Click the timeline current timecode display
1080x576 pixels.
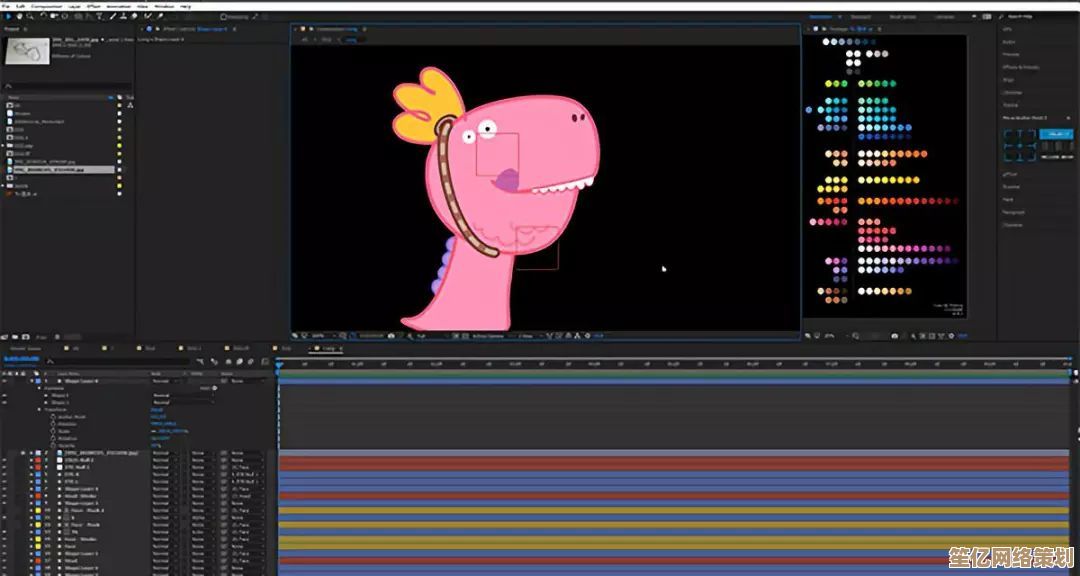[21, 359]
